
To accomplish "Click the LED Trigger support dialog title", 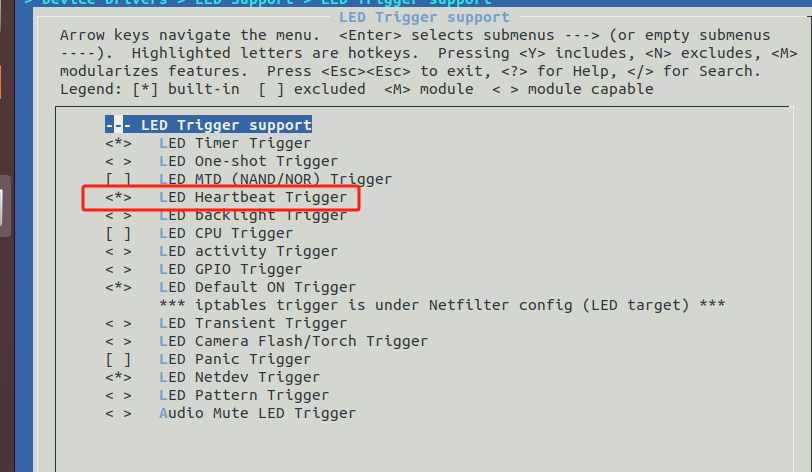I will point(424,17).
